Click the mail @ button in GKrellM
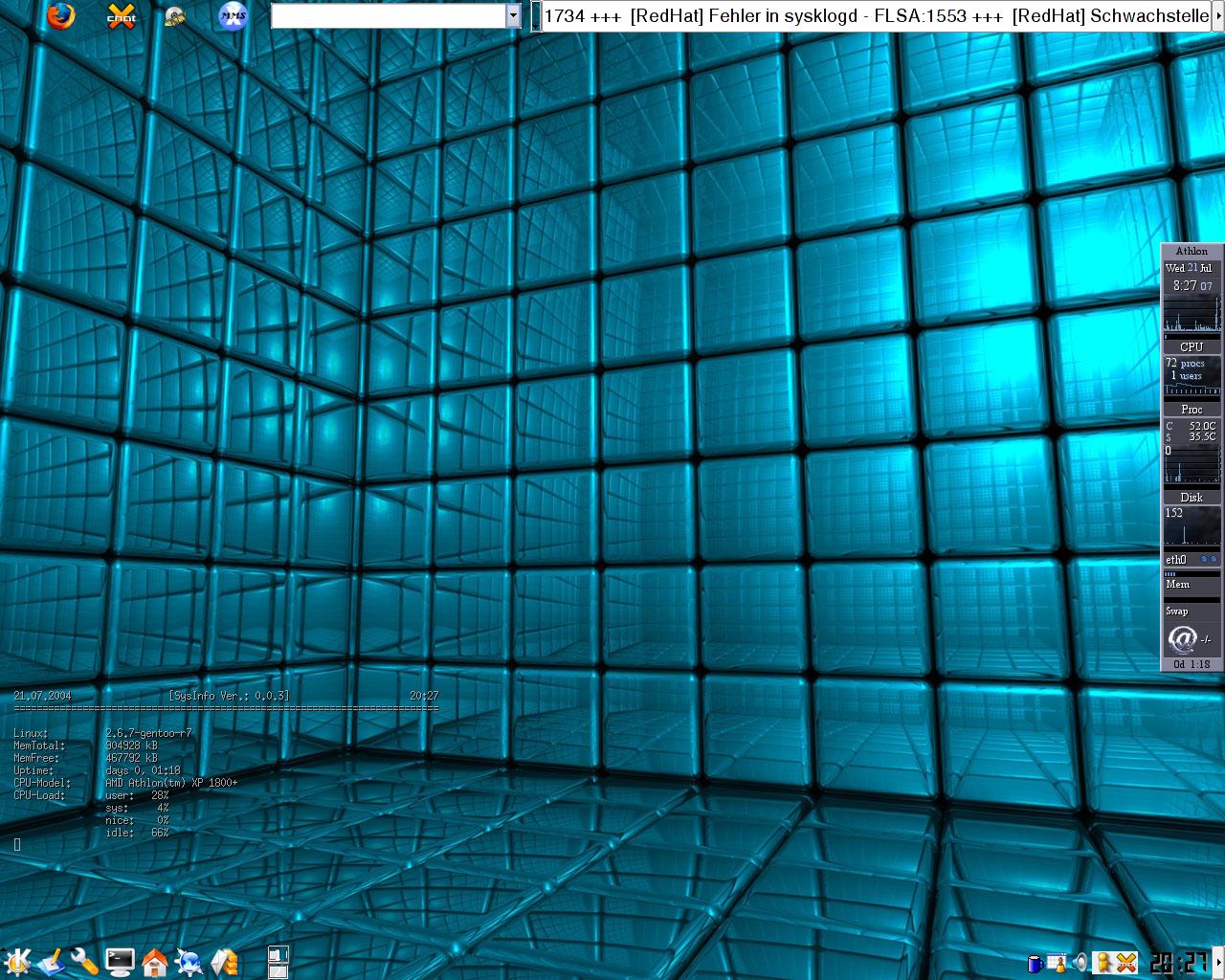Image resolution: width=1225 pixels, height=980 pixels. [x=1183, y=638]
